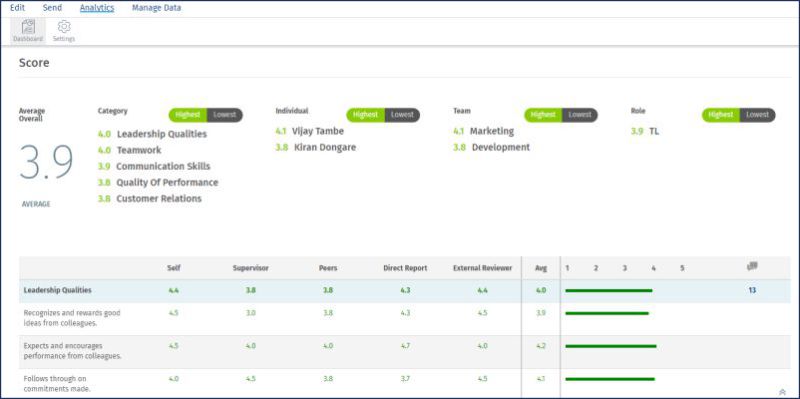Click the 'Expects and encourages' score bar

pyautogui.click(x=611, y=346)
